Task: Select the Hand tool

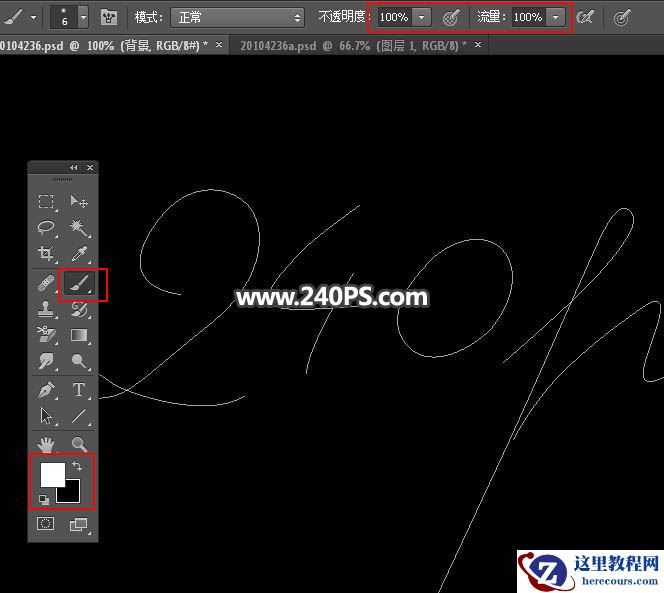Action: click(x=46, y=444)
